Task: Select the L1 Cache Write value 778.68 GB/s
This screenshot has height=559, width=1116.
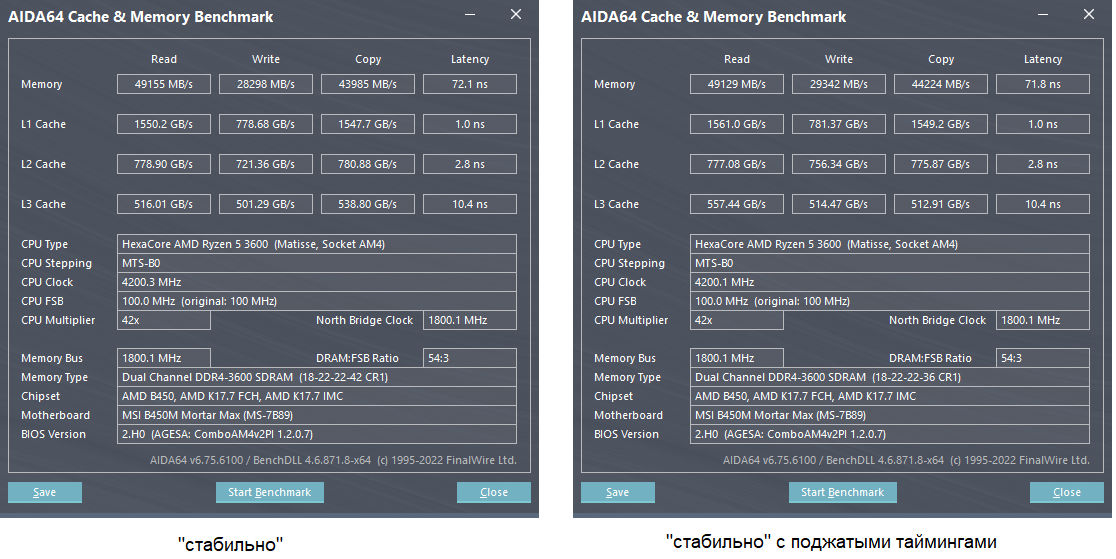Action: coord(267,124)
